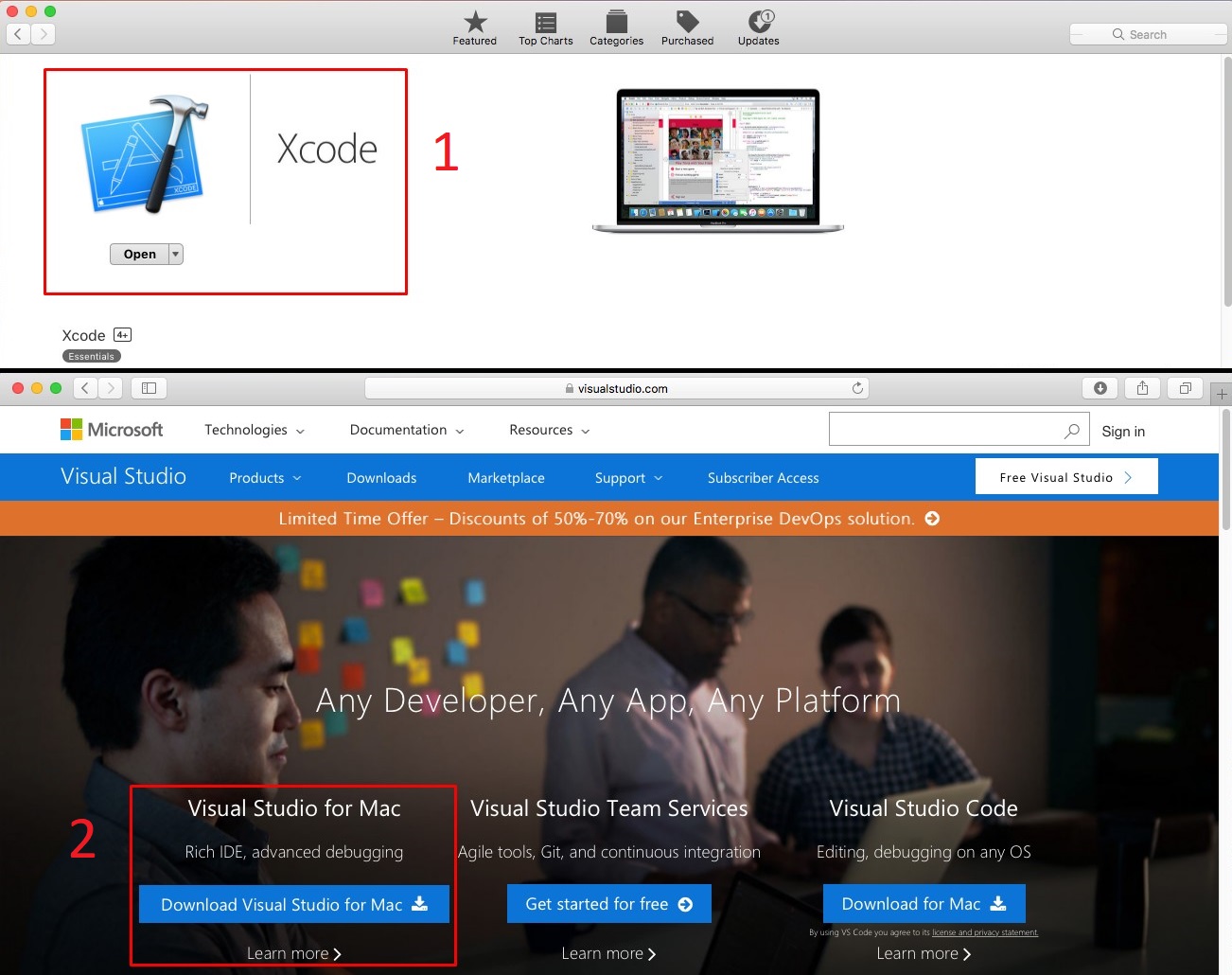The image size is (1232, 975).
Task: Click the Essentials badge under Xcode
Action: pos(92,357)
